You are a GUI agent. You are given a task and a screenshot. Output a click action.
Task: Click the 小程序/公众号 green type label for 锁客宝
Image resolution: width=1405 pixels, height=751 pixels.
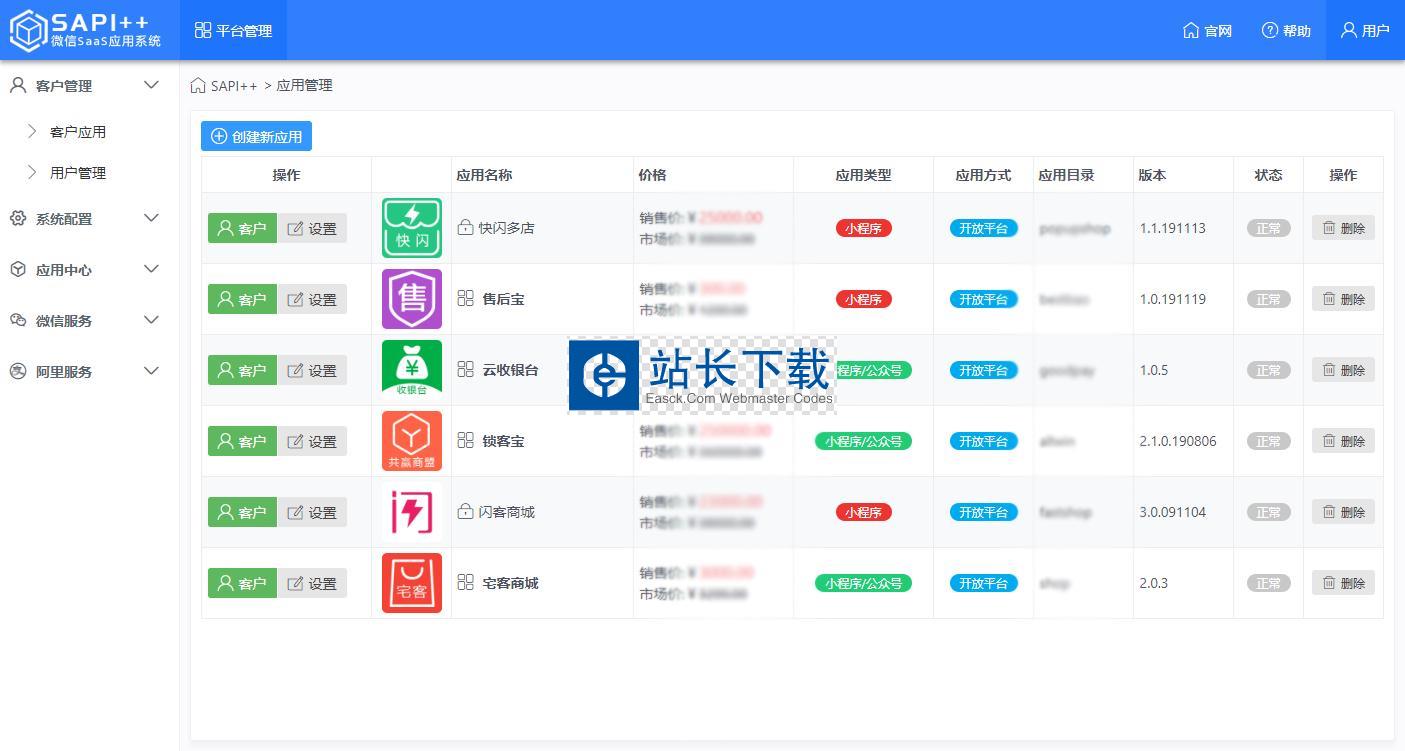(x=862, y=440)
